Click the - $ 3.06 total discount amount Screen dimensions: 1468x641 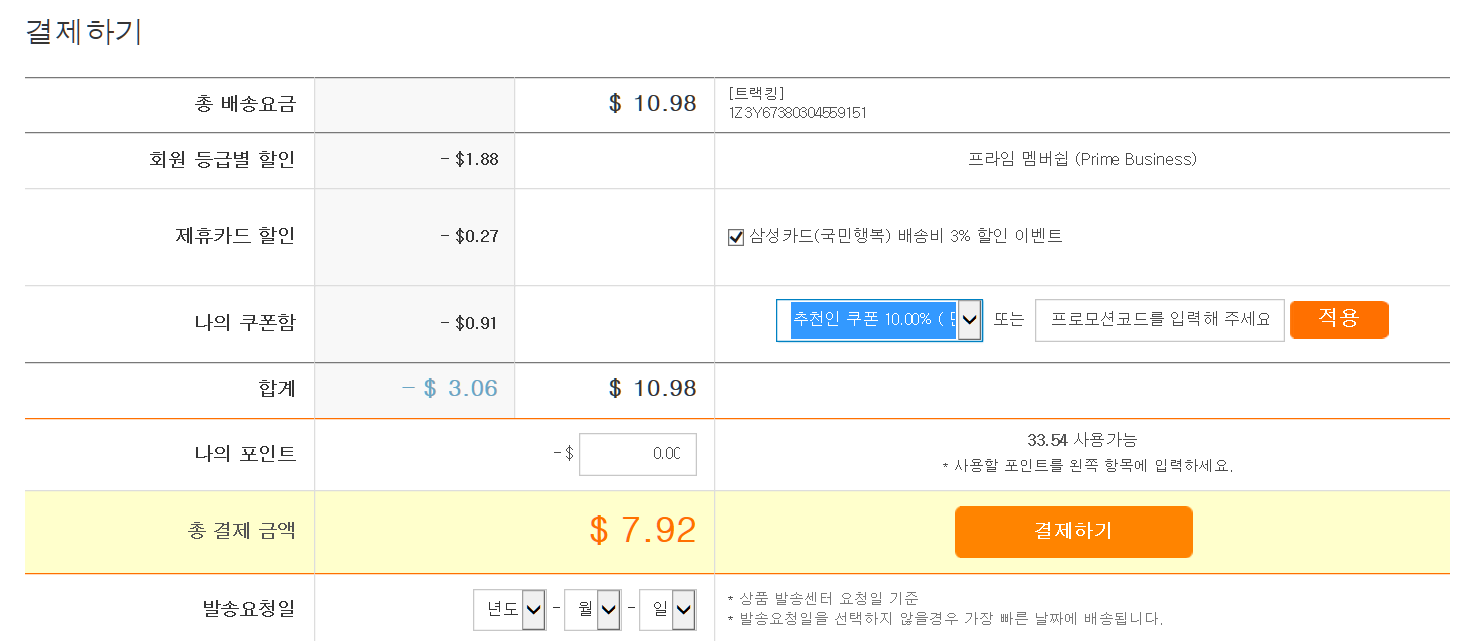(450, 389)
